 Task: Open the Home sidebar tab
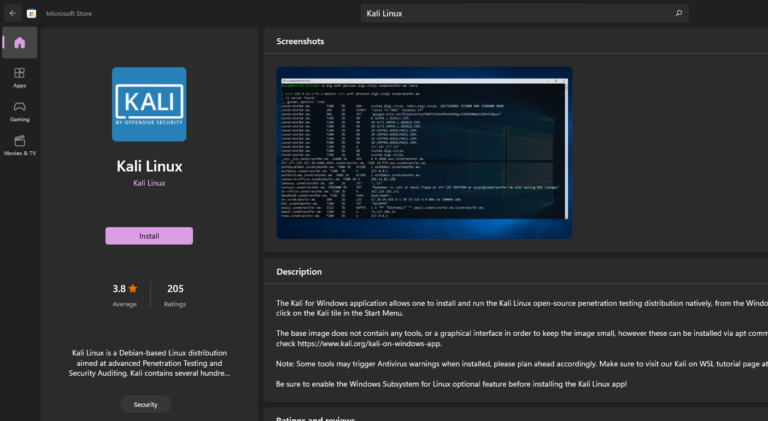pos(20,43)
